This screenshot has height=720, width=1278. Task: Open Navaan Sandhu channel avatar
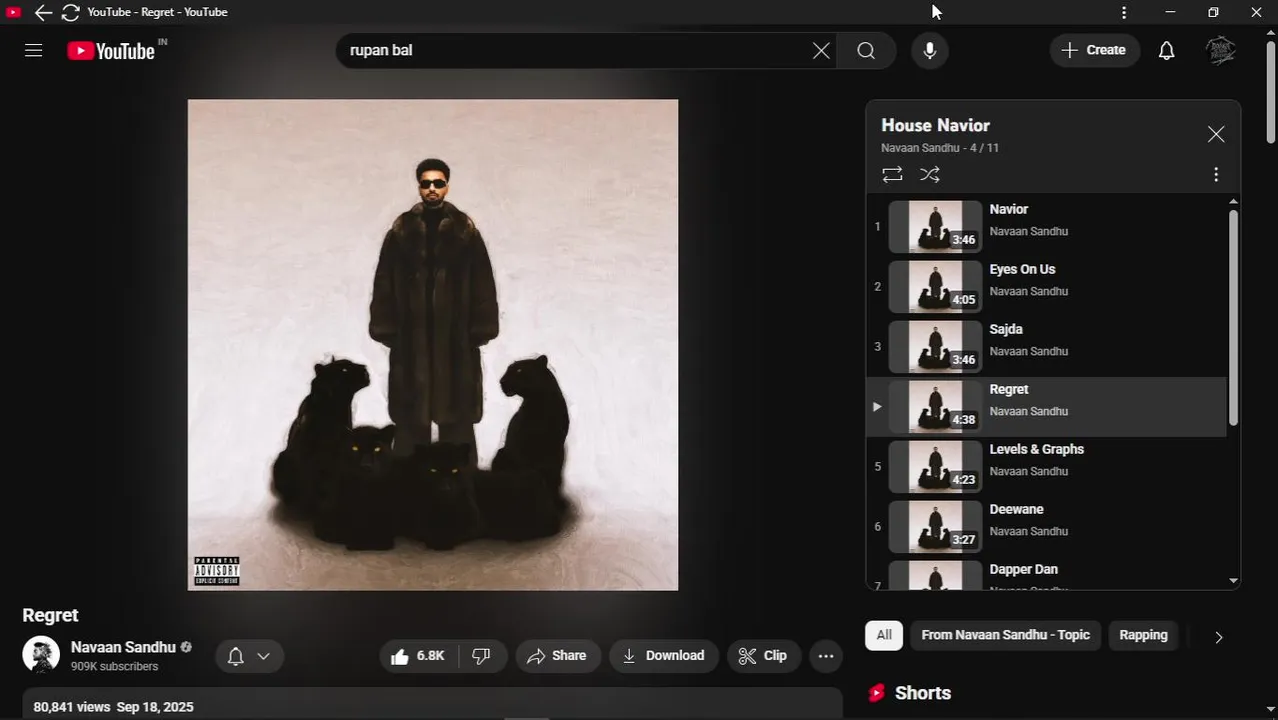(x=41, y=655)
